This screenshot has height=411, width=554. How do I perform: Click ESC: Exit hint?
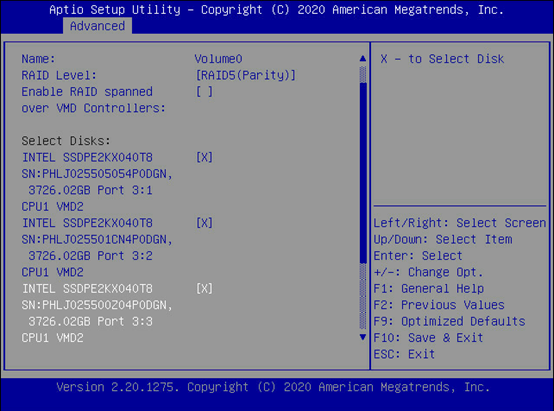point(404,354)
